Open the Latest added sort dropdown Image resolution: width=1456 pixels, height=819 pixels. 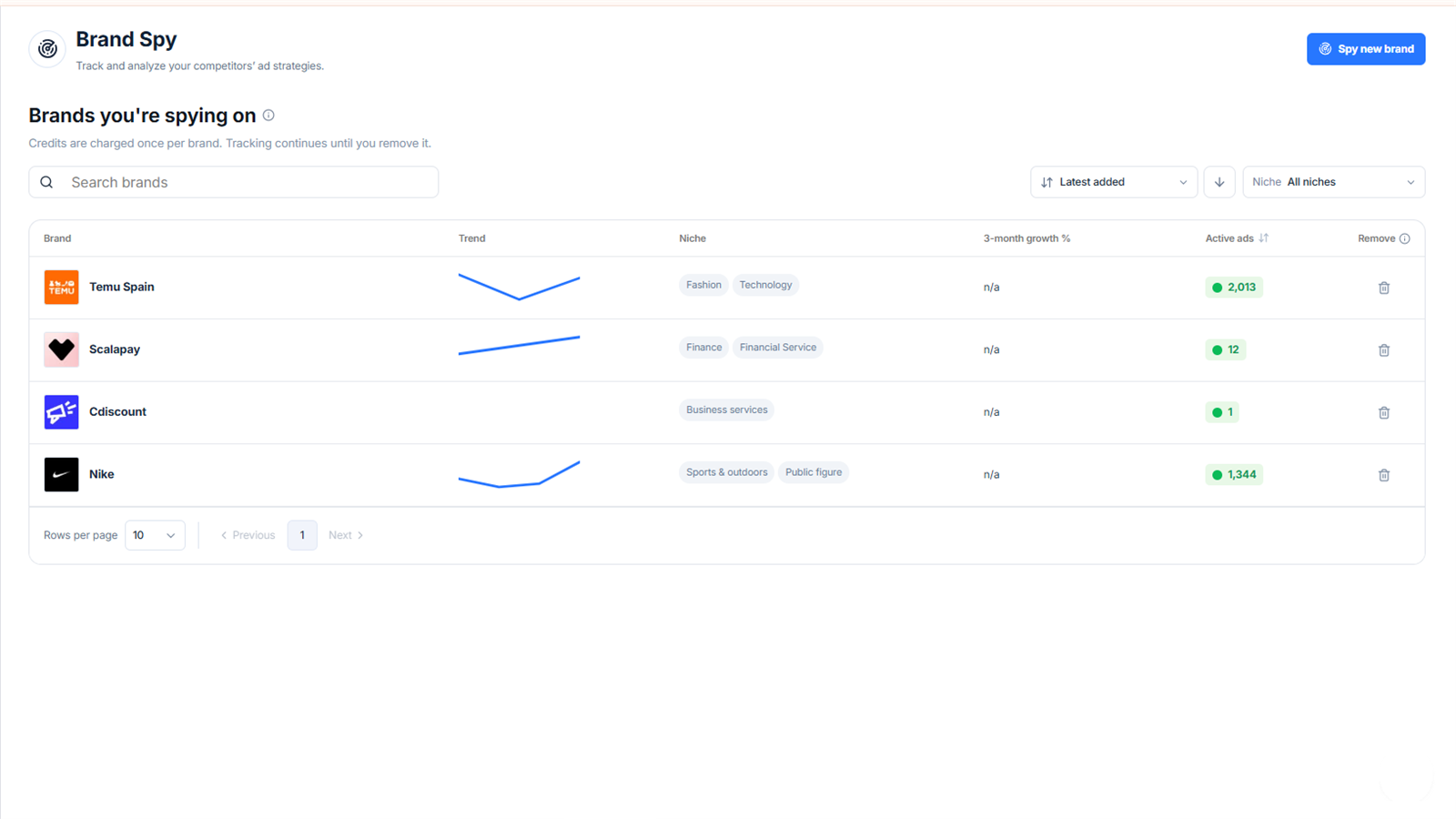click(1114, 182)
